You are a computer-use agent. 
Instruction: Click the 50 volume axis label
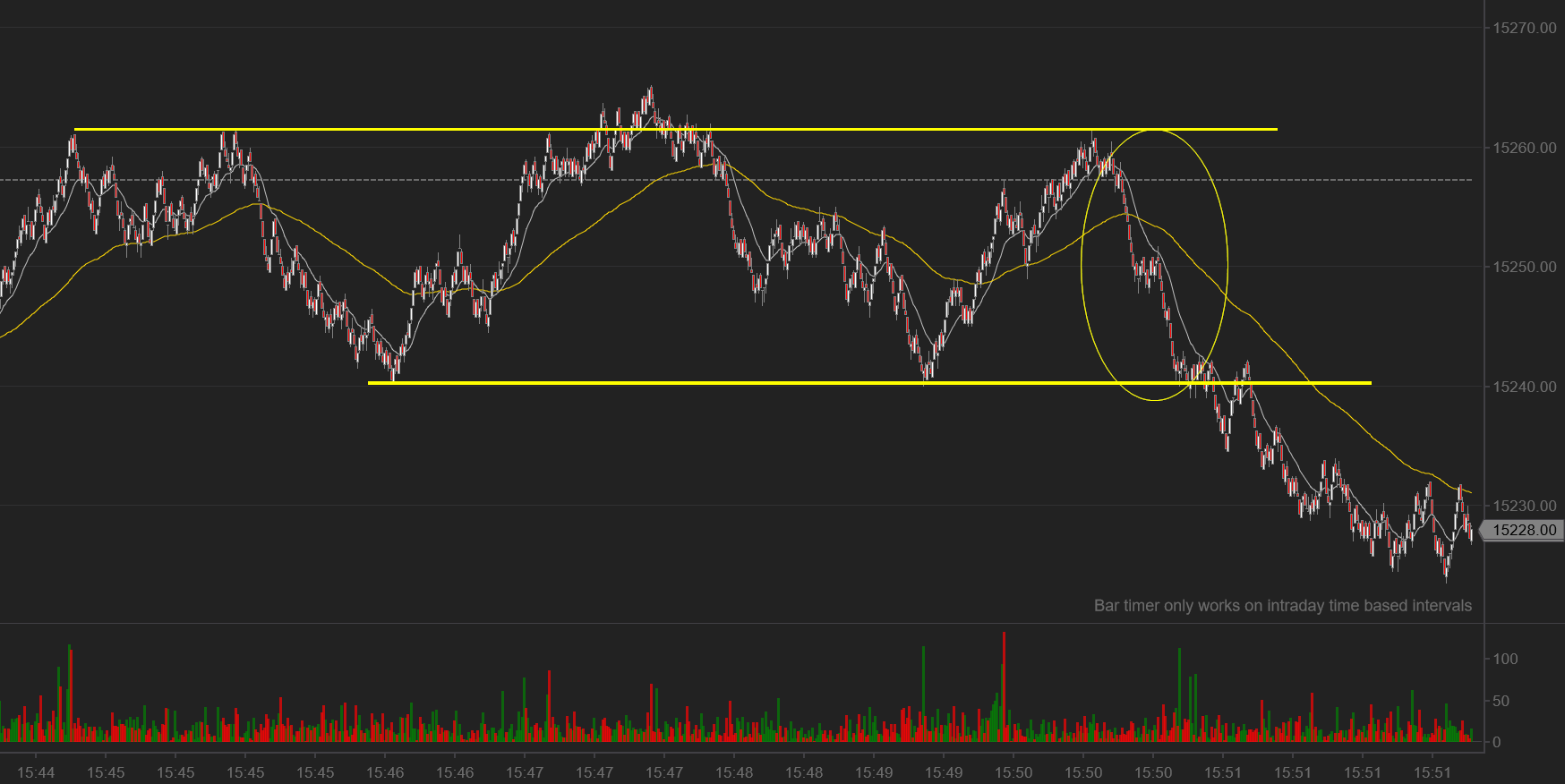[x=1501, y=701]
